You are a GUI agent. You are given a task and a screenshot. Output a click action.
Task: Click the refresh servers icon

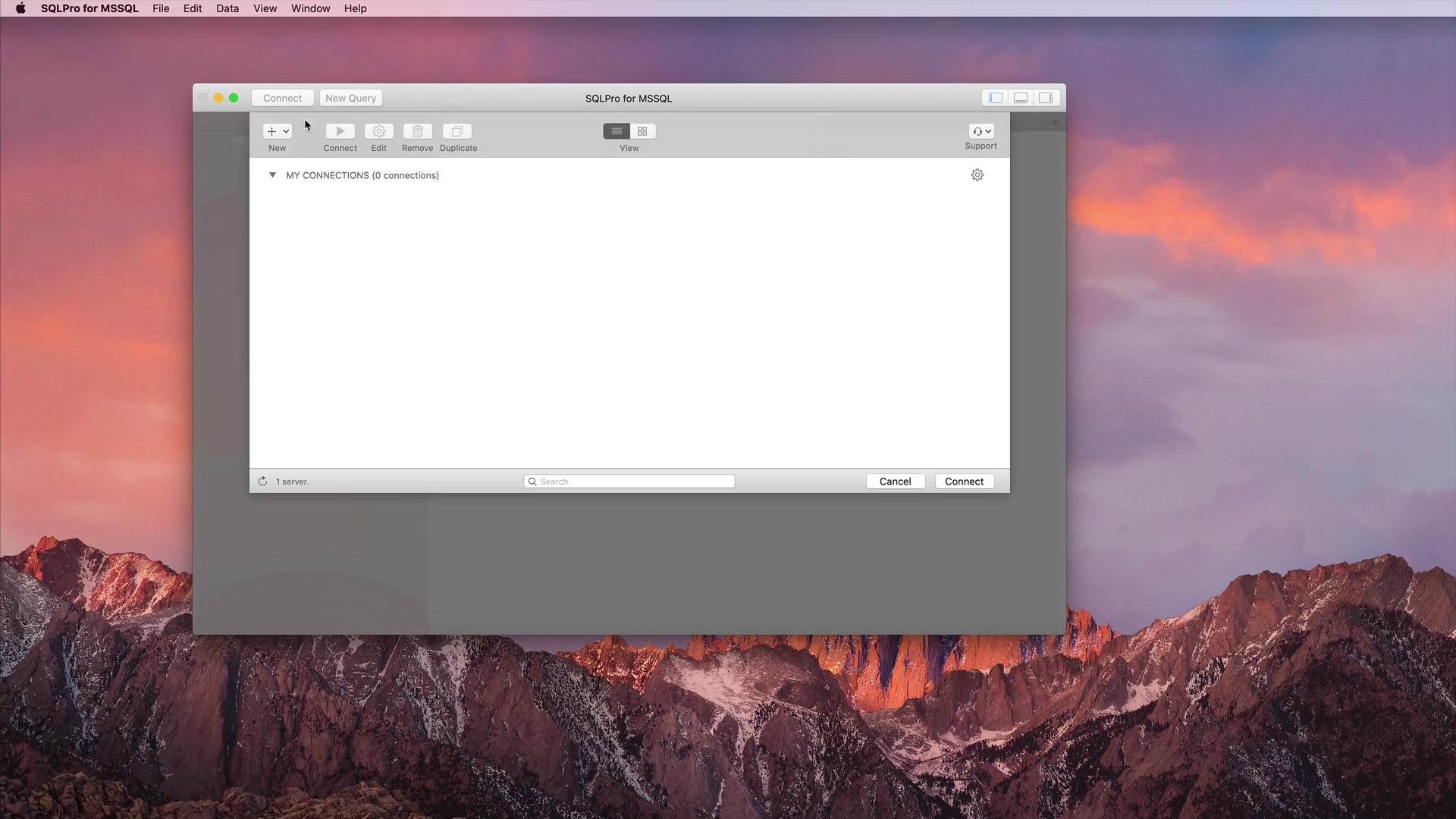point(262,482)
